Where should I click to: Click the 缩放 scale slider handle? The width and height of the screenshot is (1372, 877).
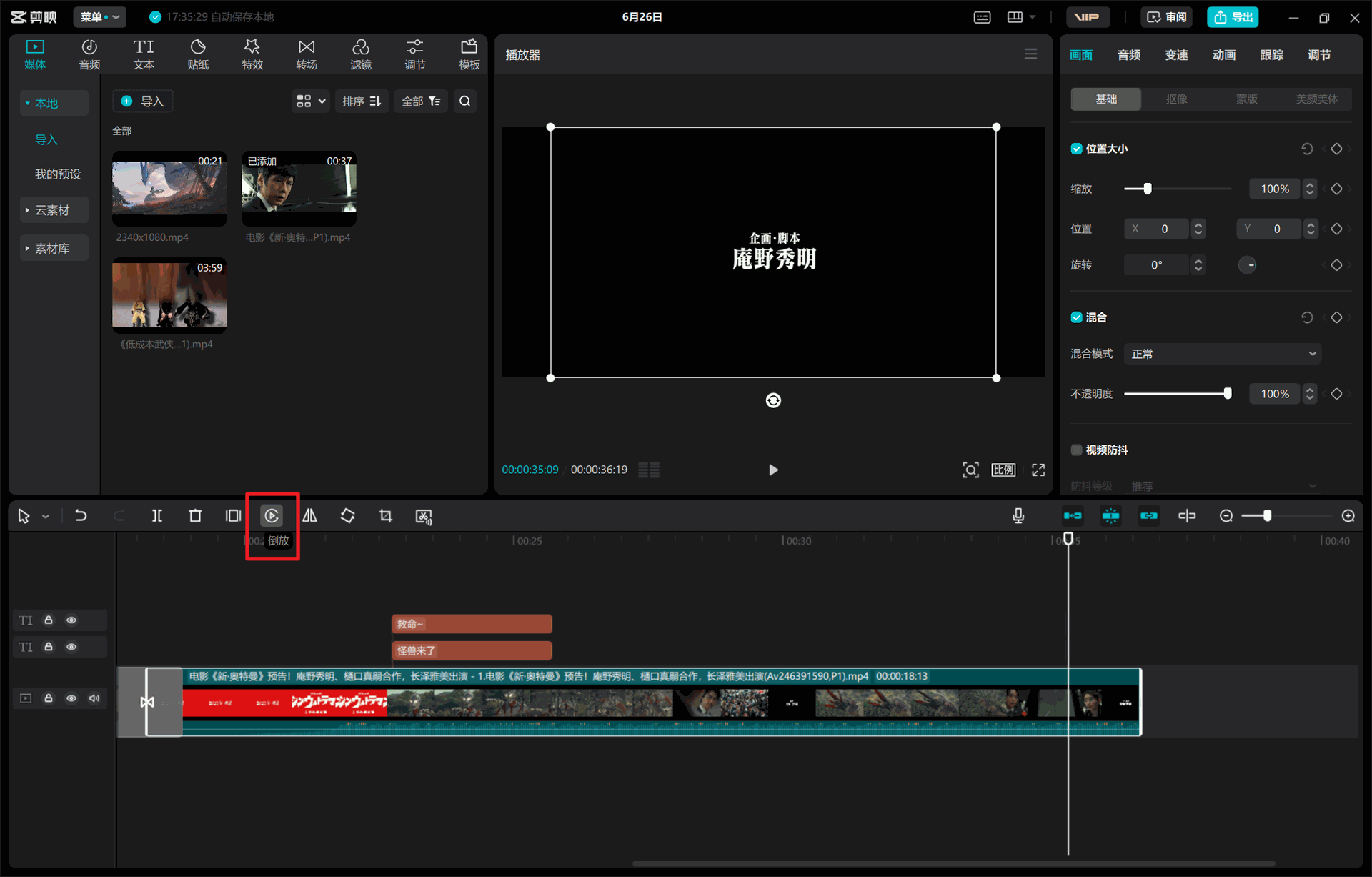point(1148,189)
